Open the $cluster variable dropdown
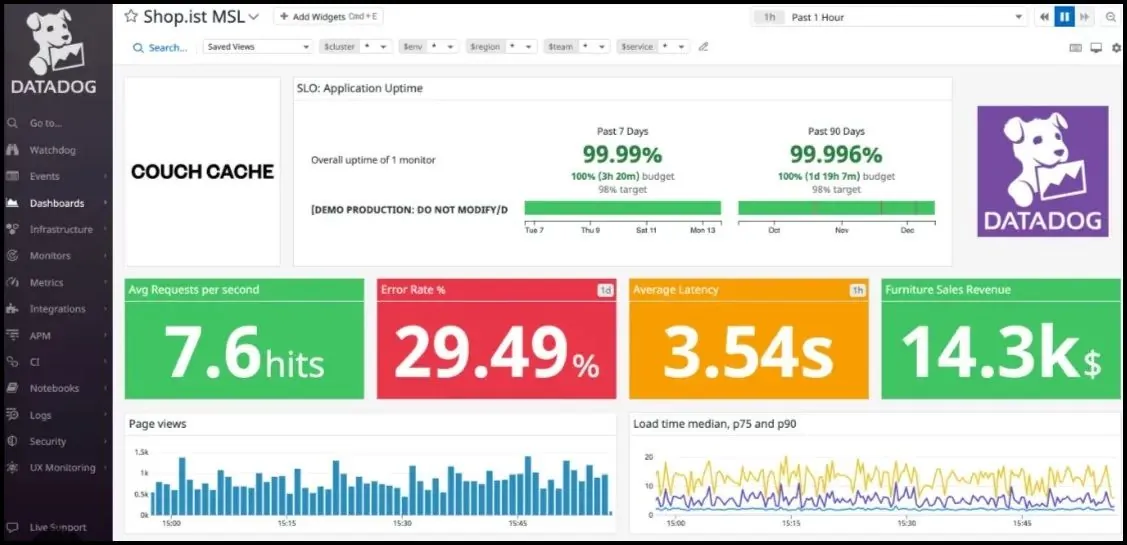The image size is (1127, 545). coord(356,47)
